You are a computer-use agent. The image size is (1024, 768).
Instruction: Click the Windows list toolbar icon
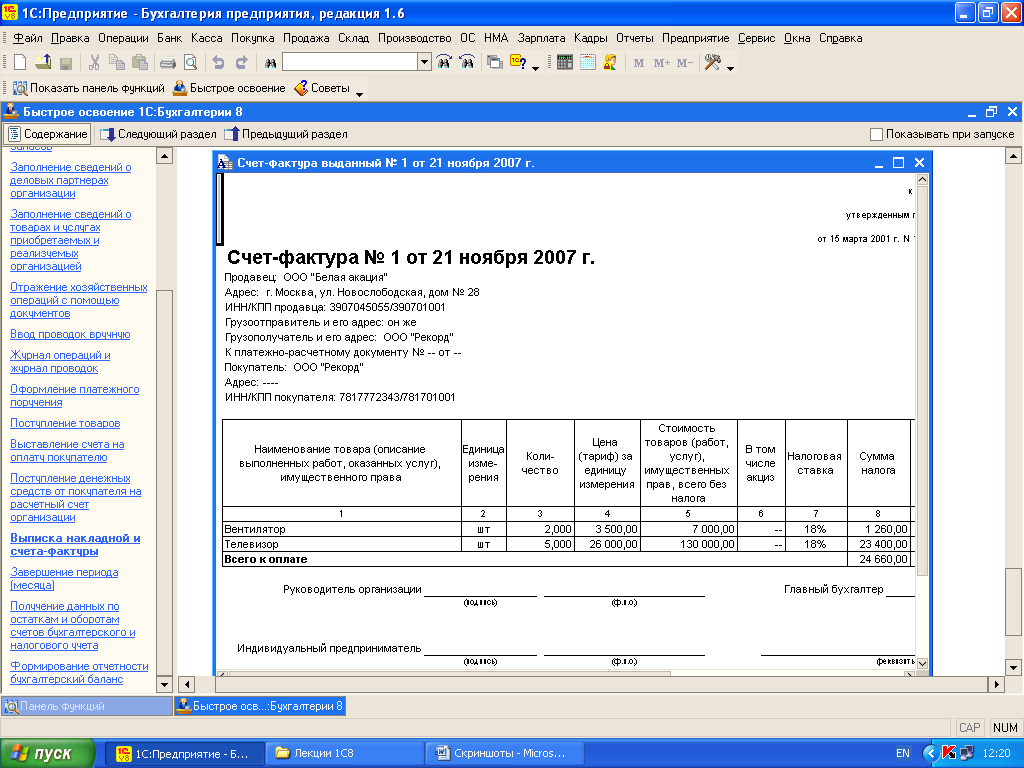pos(495,63)
